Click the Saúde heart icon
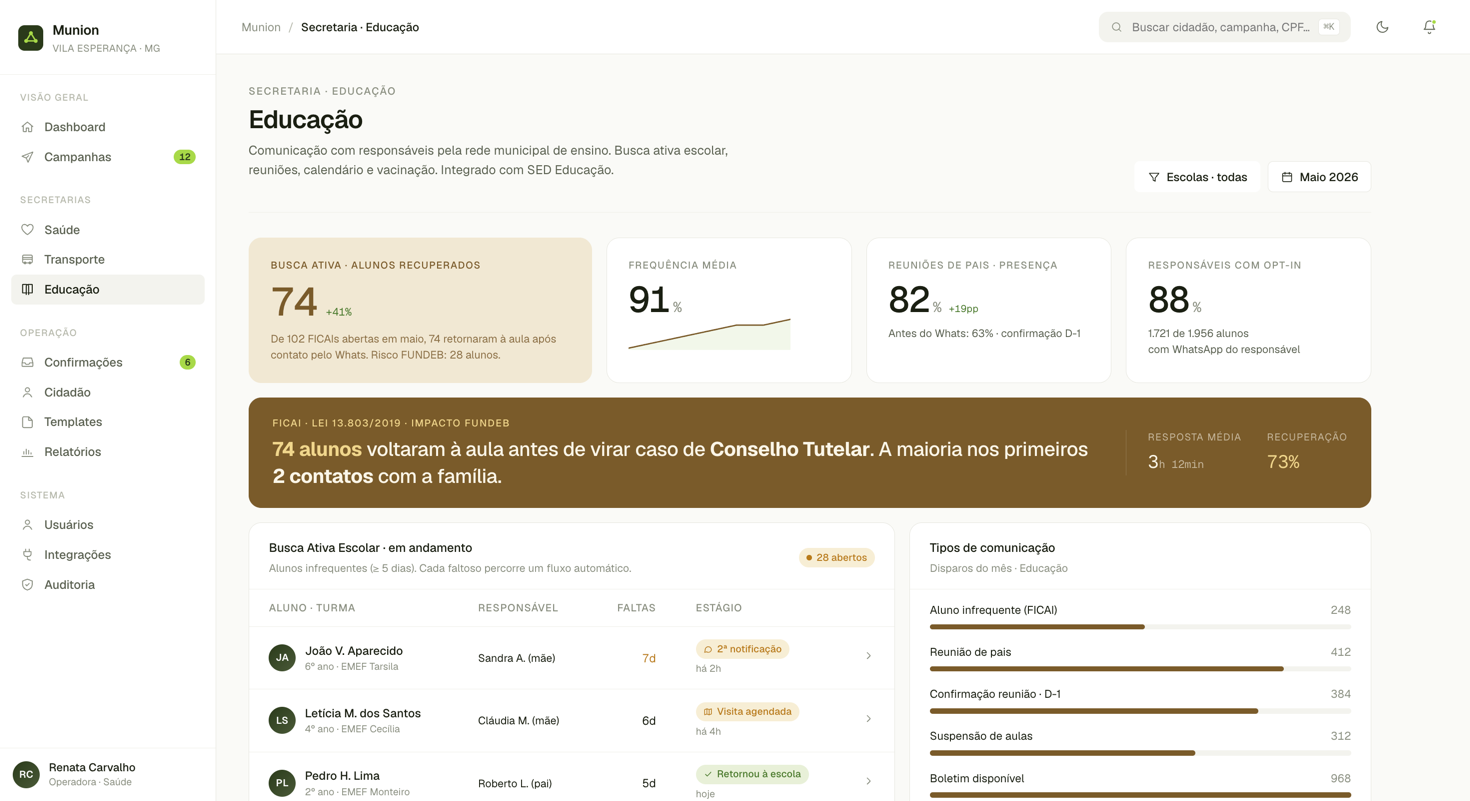Viewport: 1470px width, 801px height. coord(27,230)
